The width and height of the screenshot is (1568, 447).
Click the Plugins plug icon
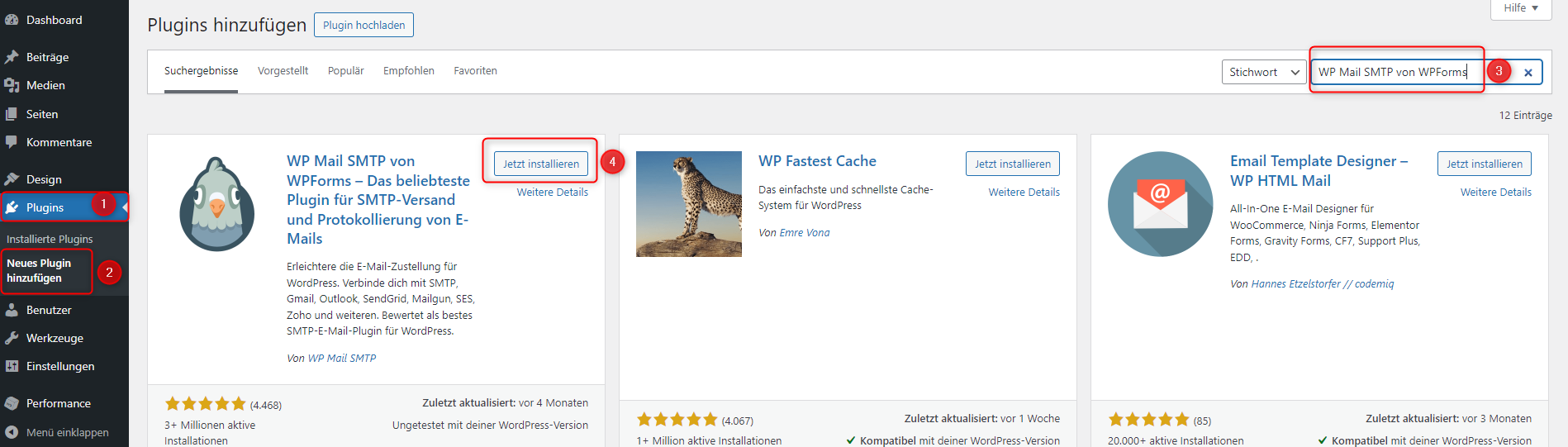tap(12, 207)
